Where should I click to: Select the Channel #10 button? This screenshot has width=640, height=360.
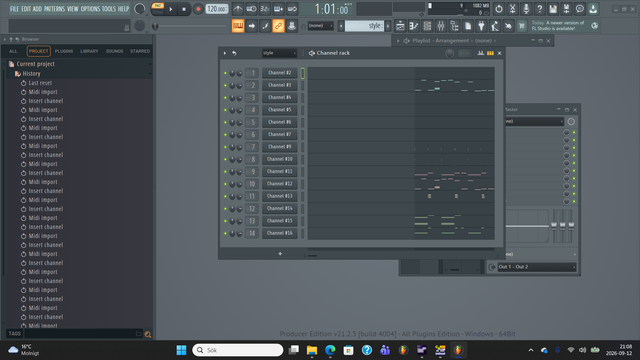(280, 159)
